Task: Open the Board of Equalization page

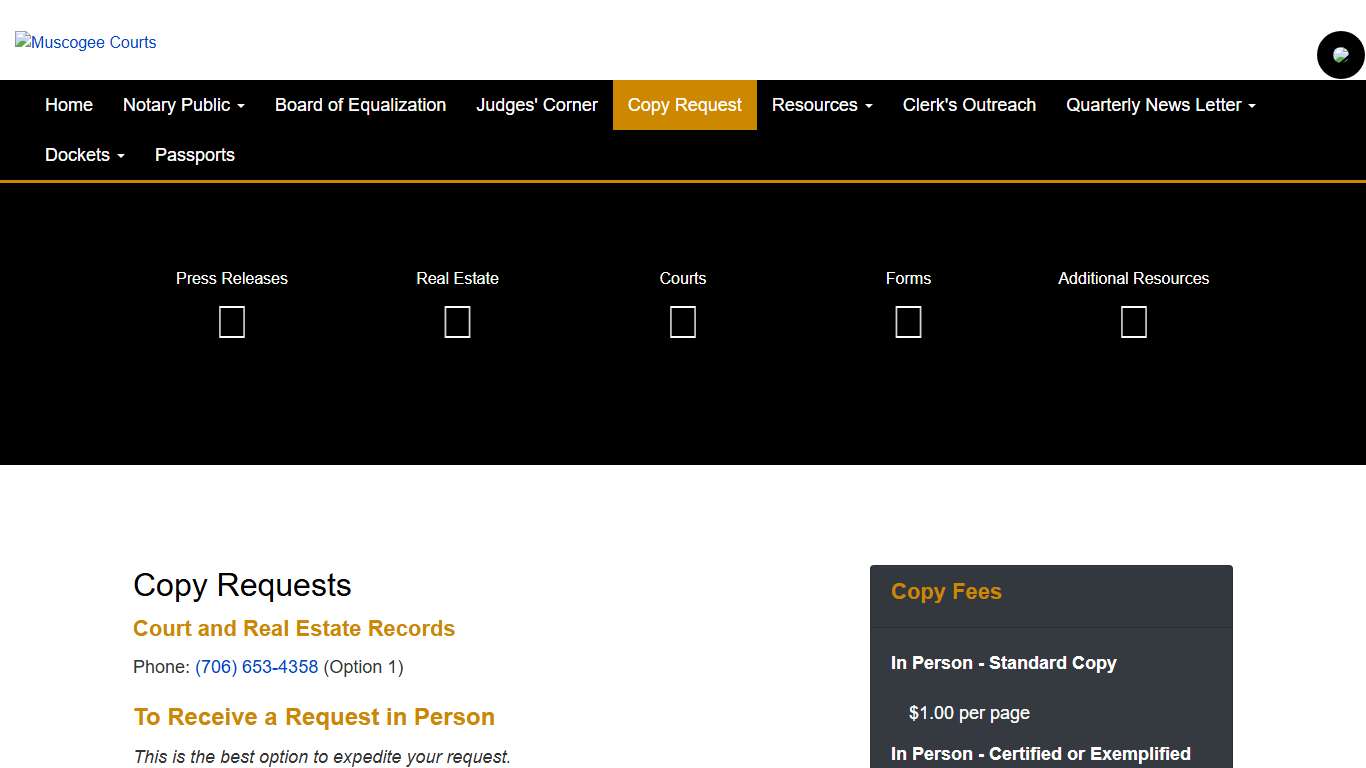Action: (360, 105)
